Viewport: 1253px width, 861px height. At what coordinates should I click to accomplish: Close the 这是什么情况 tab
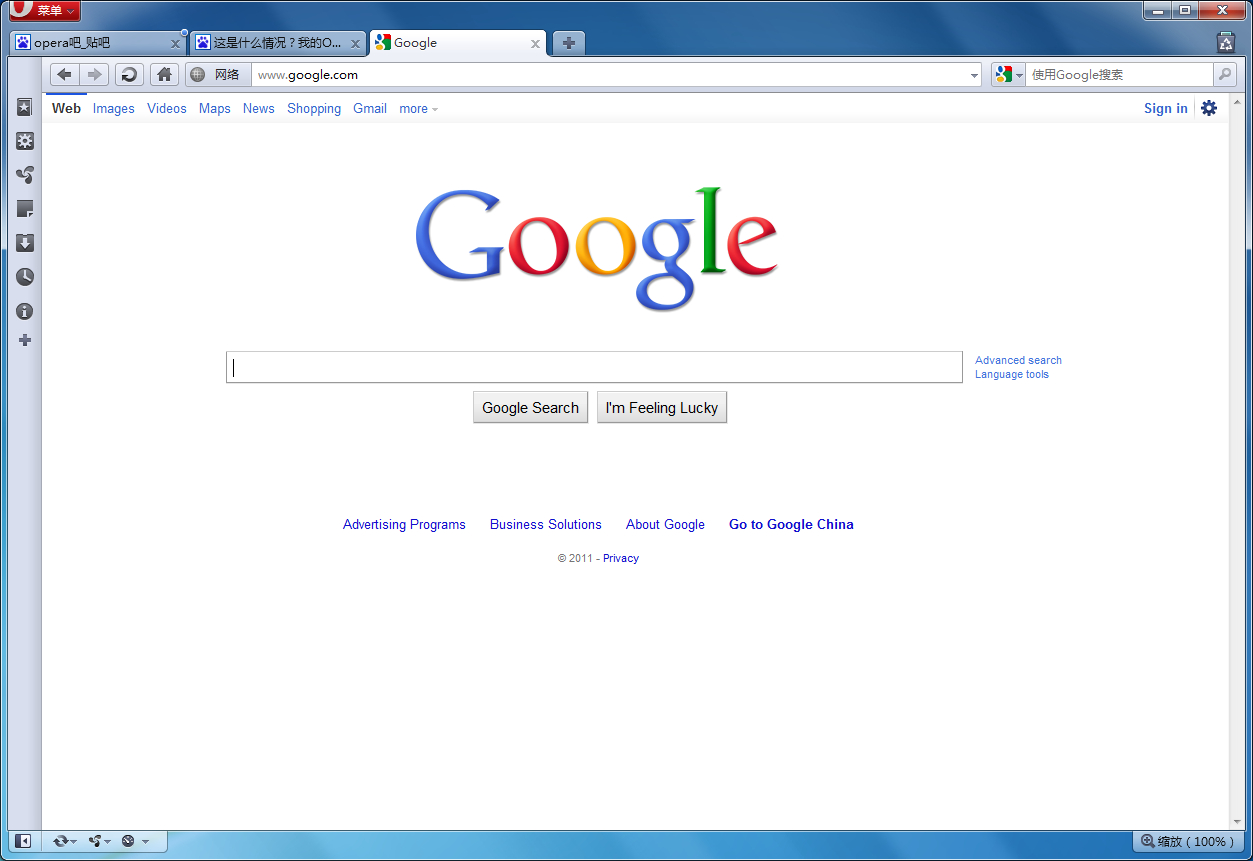pyautogui.click(x=355, y=44)
